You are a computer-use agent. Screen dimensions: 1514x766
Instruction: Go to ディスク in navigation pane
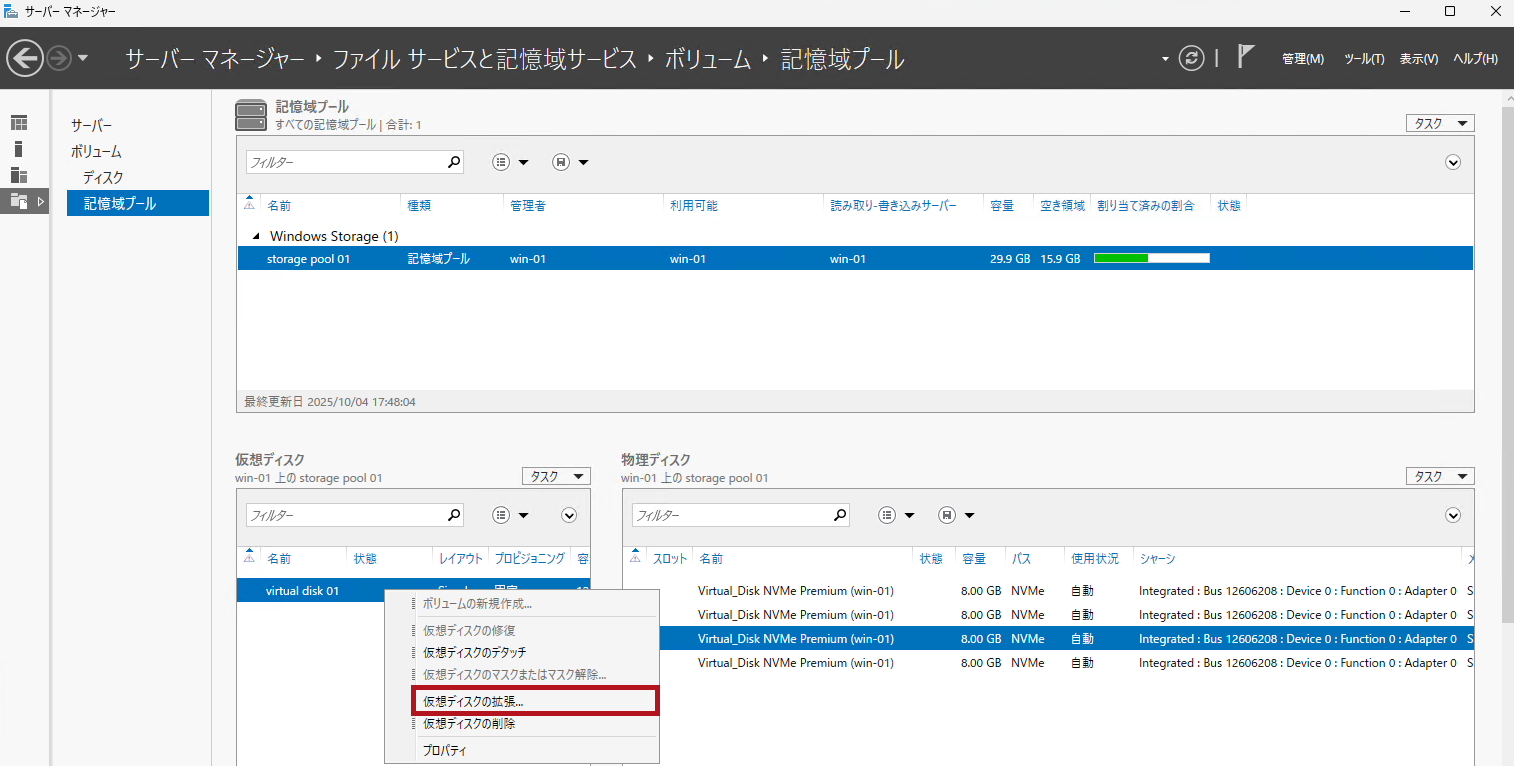point(103,177)
